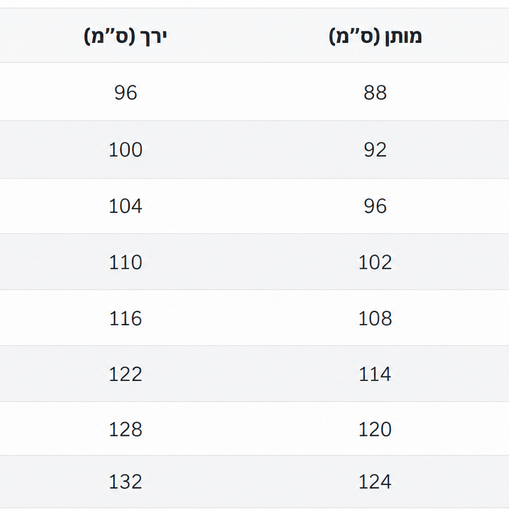Click waist value 114 cell
Screen dimensions: 509x509
375,374
